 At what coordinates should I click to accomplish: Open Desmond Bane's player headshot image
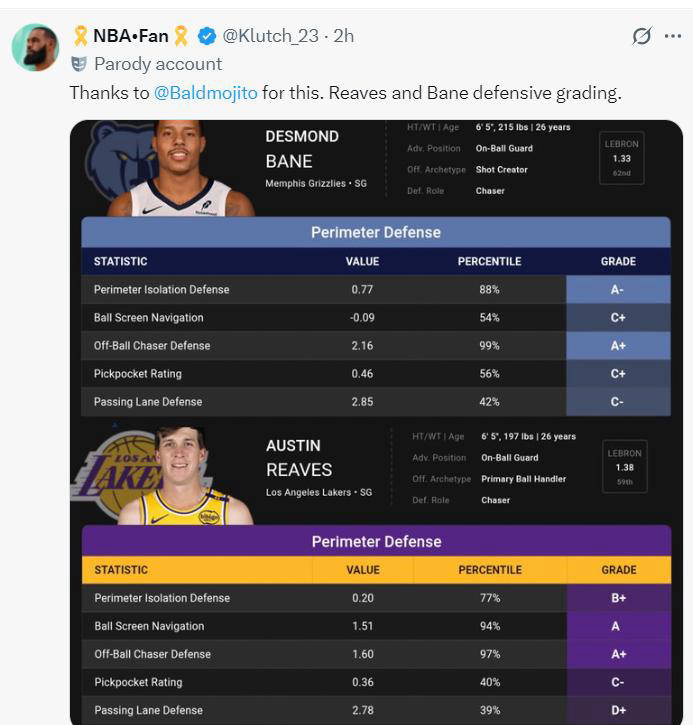click(x=180, y=168)
